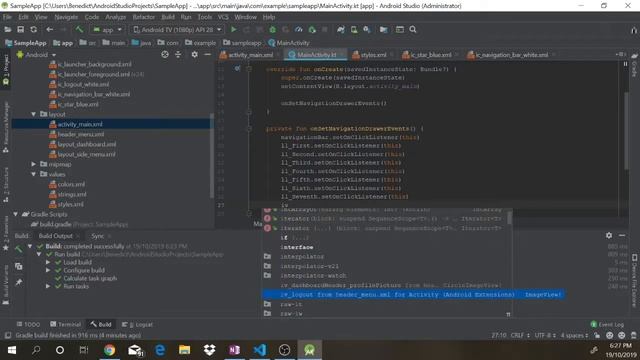Minimize the Build panel with minus icon

click(x=622, y=236)
